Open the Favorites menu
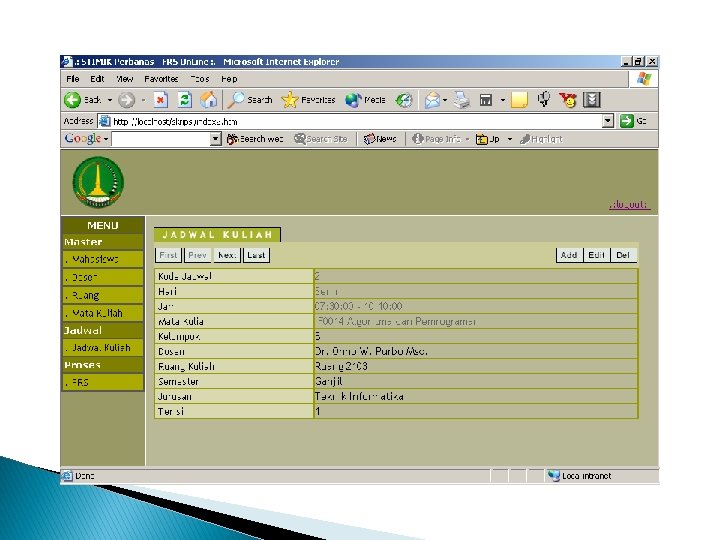The height and width of the screenshot is (540, 720). 161,79
